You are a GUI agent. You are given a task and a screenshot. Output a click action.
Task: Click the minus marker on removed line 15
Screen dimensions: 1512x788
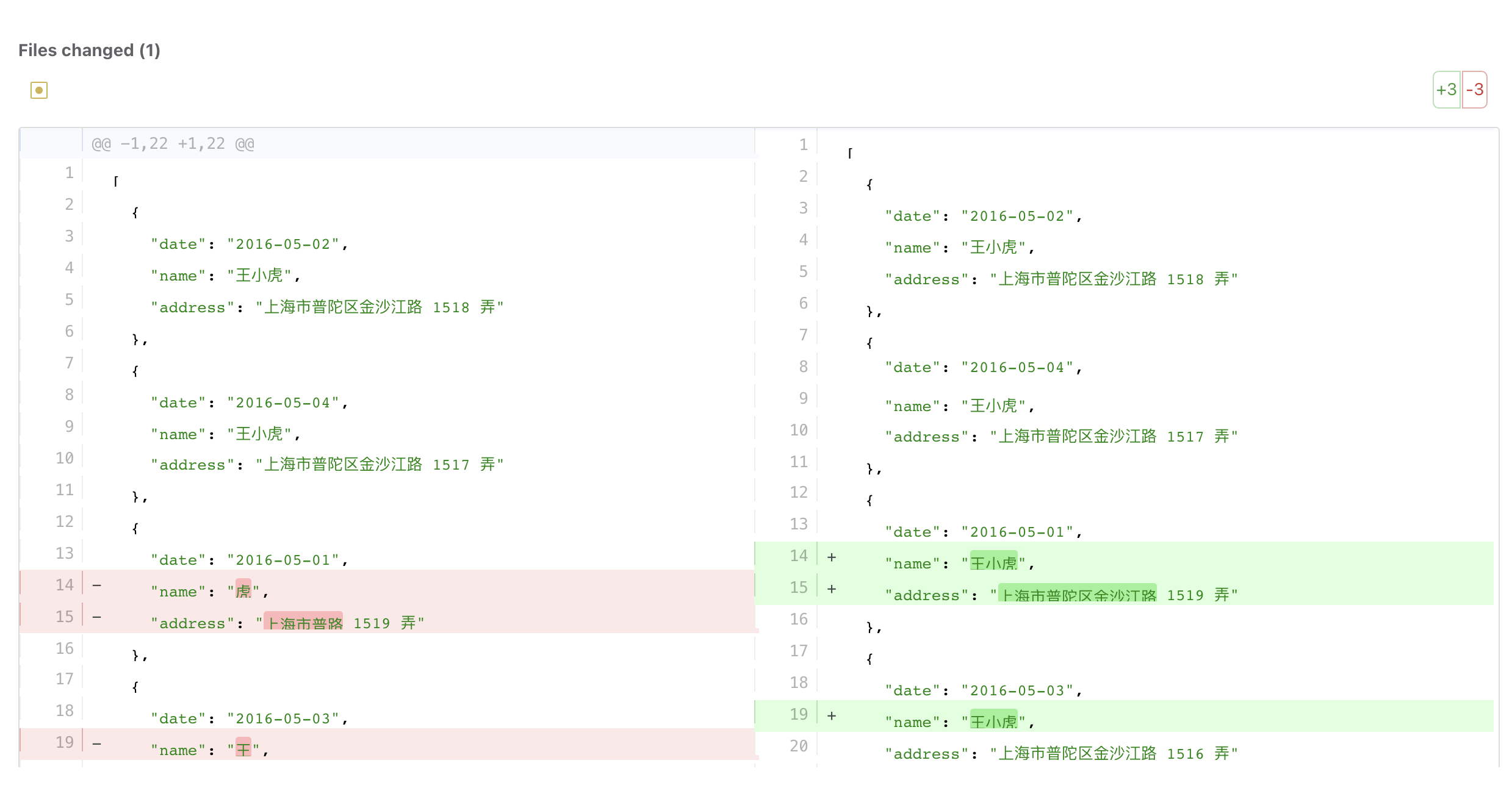pyautogui.click(x=97, y=617)
